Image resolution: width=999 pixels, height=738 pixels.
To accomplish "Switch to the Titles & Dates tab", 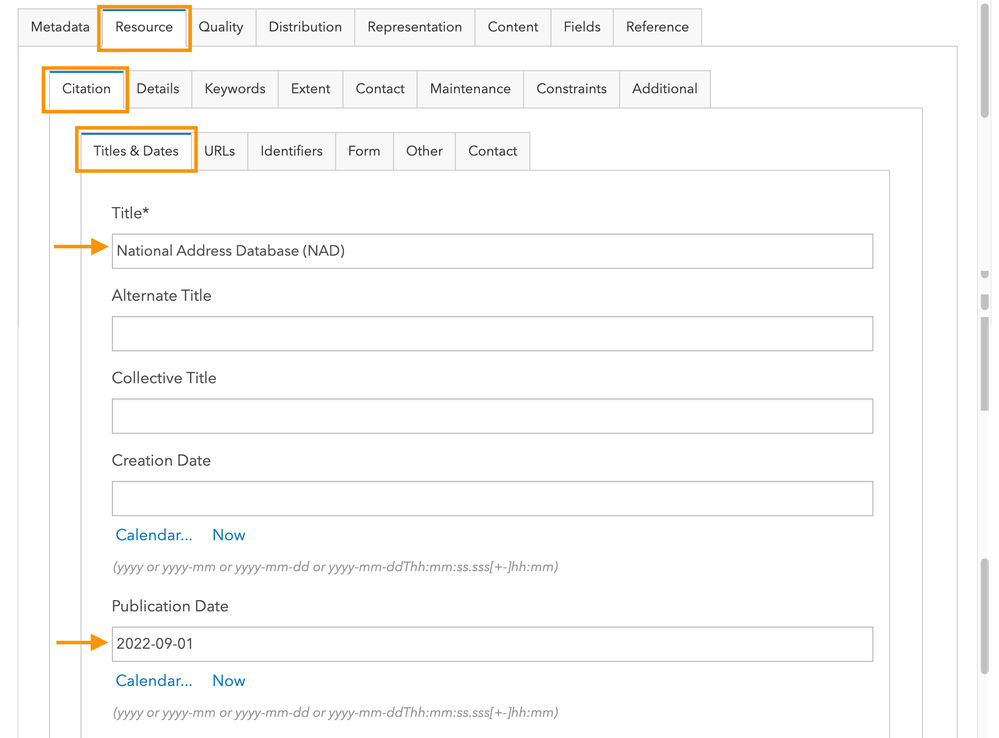I will [136, 150].
